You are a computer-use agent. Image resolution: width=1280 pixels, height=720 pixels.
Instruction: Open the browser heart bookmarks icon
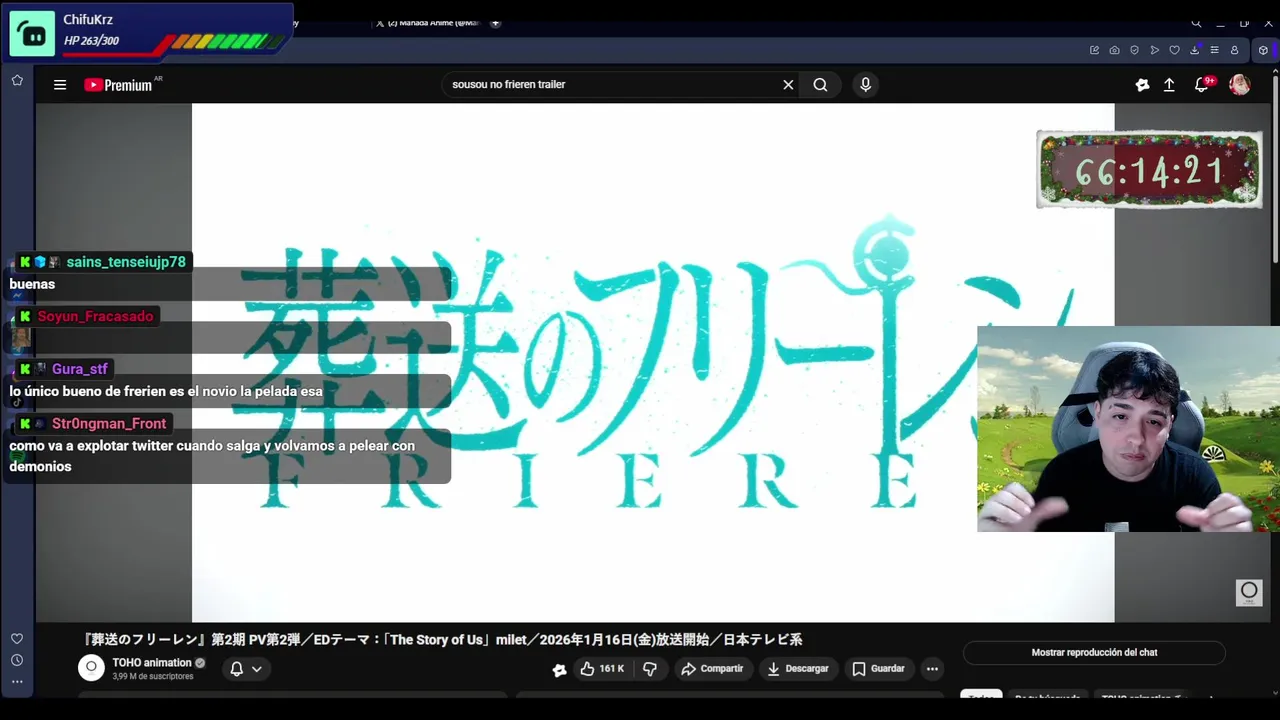pyautogui.click(x=1174, y=50)
